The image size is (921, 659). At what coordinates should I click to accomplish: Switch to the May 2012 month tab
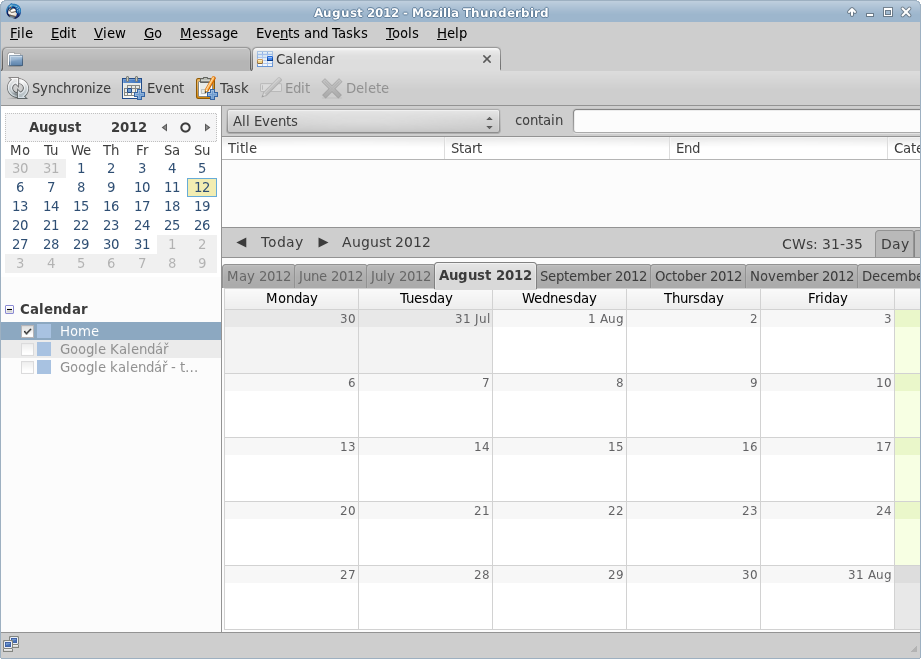[259, 276]
